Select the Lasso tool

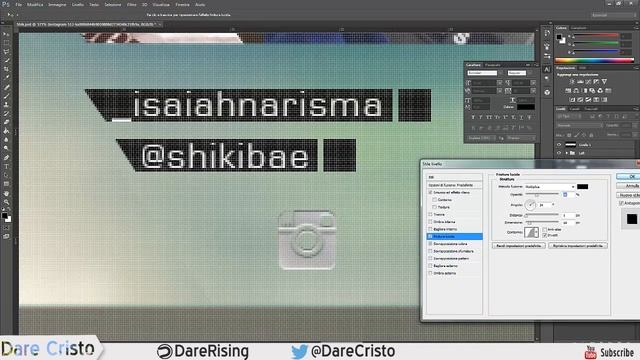point(6,51)
